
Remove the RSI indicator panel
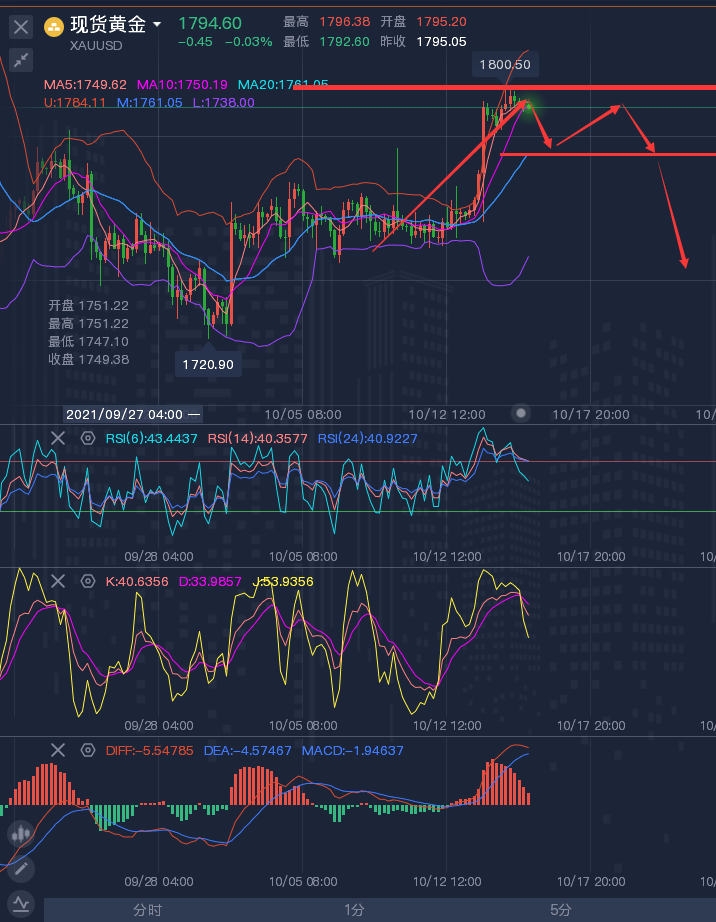click(58, 438)
